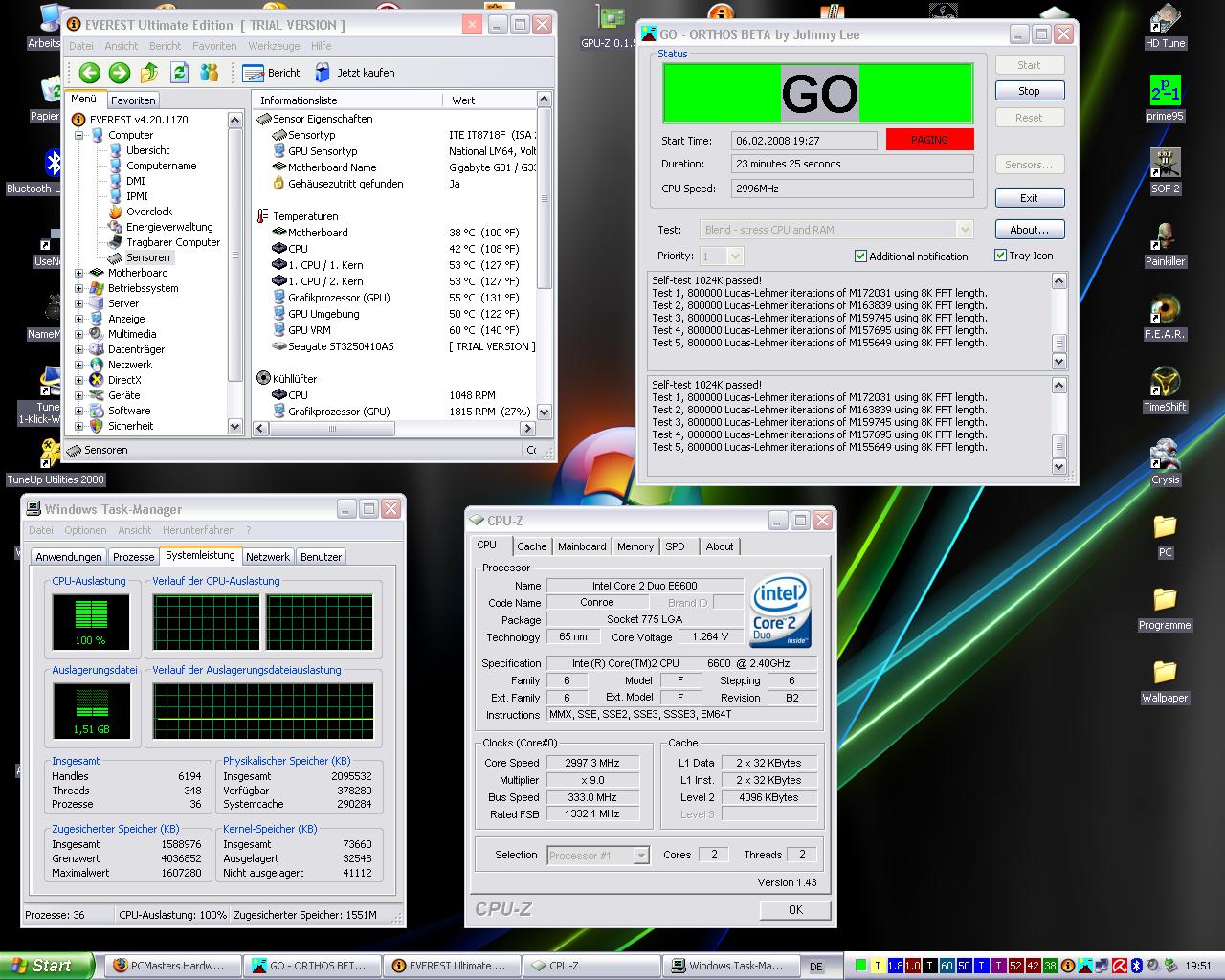Open the HD Tune desktop icon
The height and width of the screenshot is (980, 1225).
[1165, 27]
